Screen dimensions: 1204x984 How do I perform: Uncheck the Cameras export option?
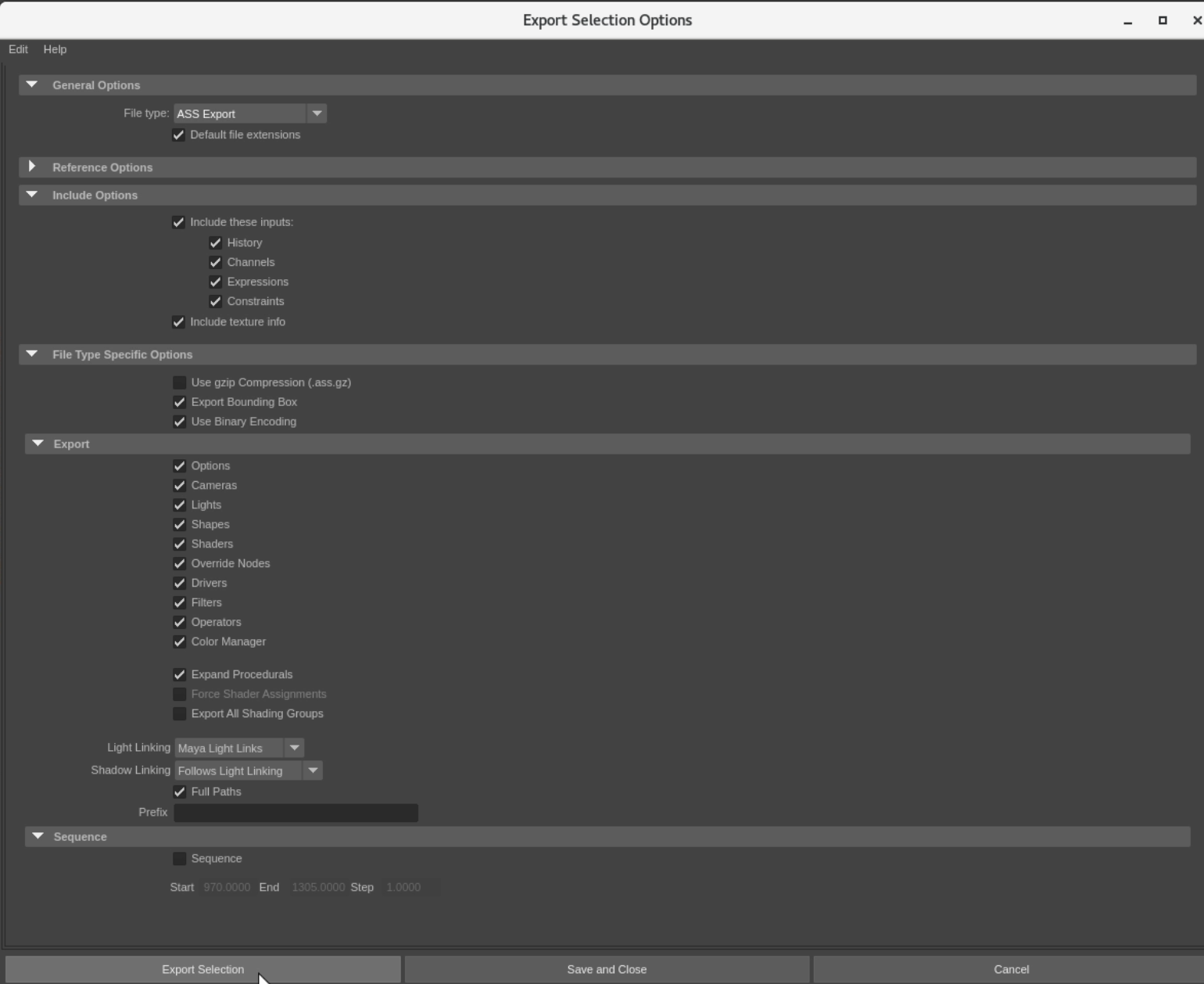pyautogui.click(x=180, y=485)
